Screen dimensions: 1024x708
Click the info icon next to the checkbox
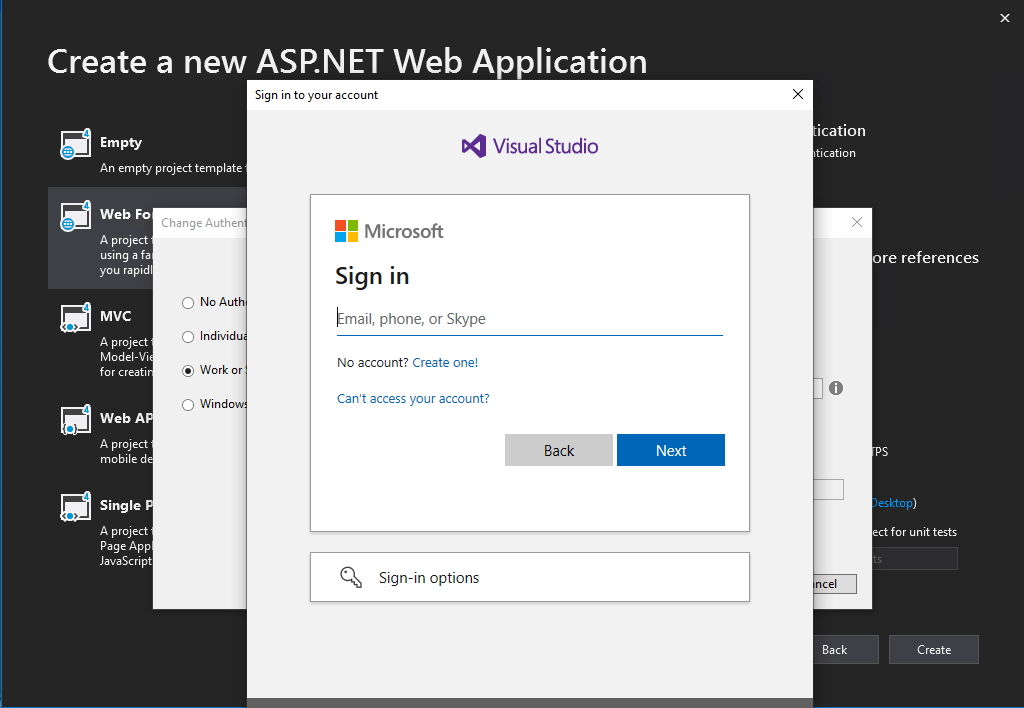coord(836,388)
